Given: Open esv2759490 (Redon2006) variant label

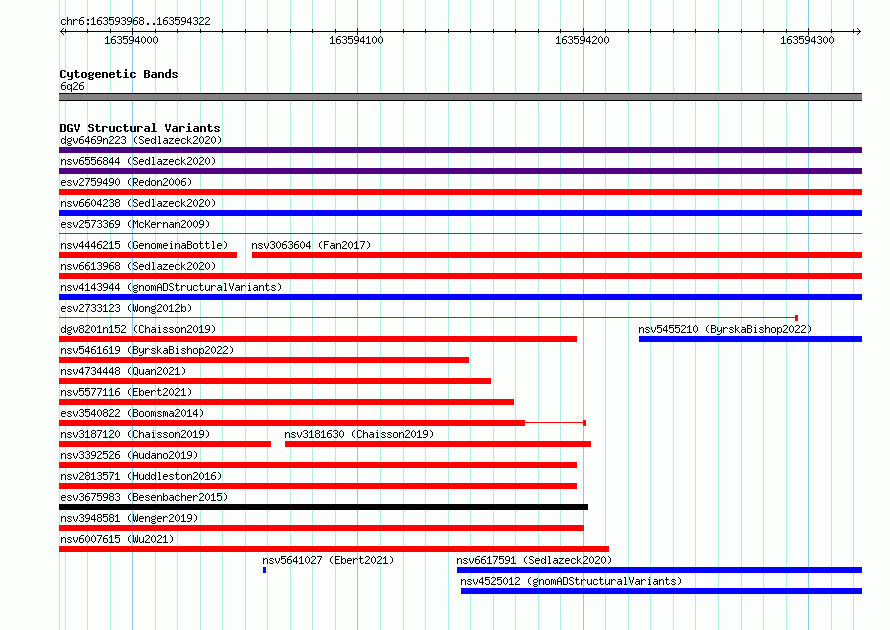Looking at the screenshot, I should pos(126,182).
